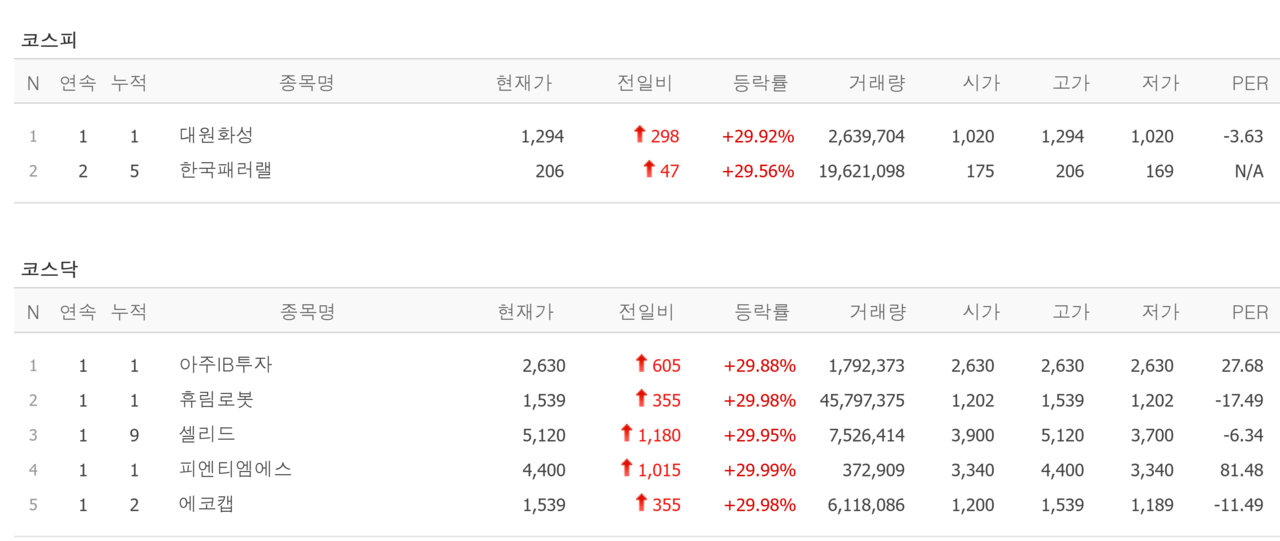Click the red up arrow beside 대원화성's 298

coord(640,135)
